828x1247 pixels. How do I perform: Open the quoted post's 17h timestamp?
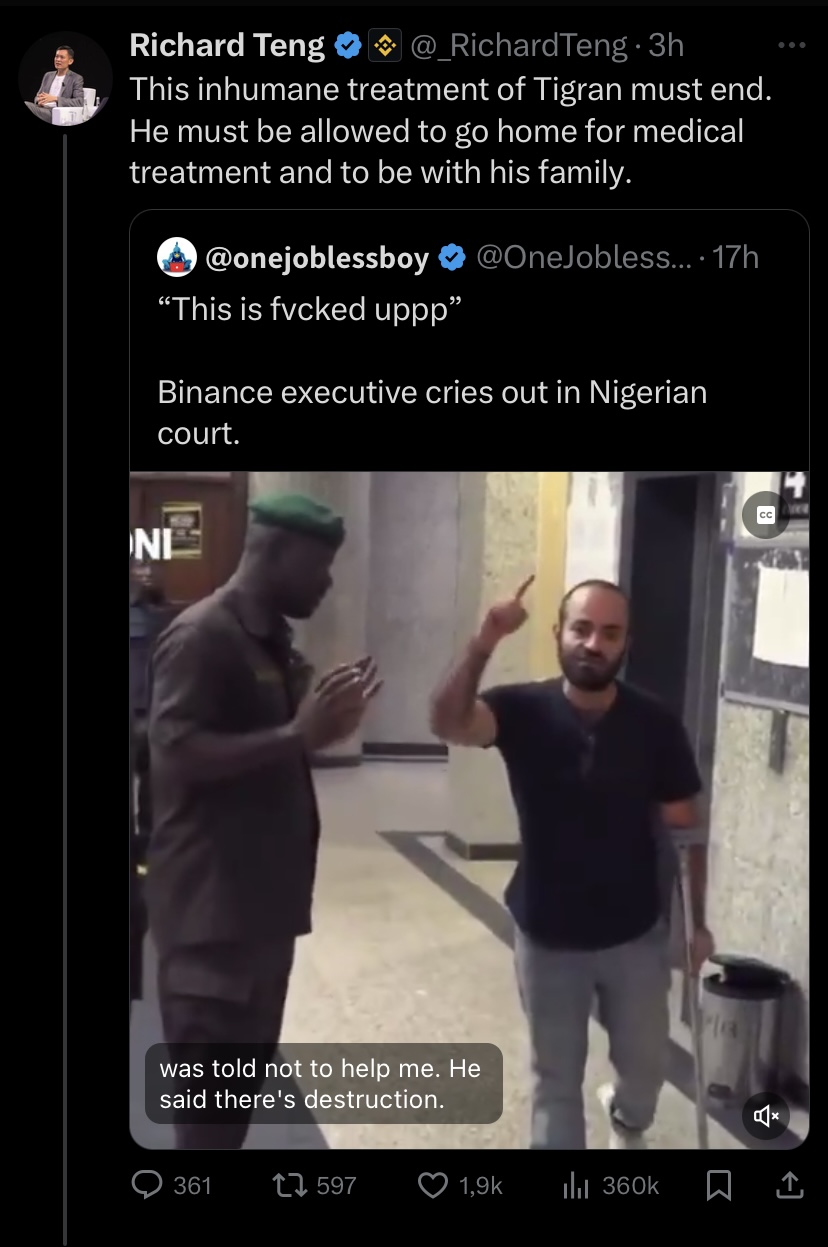coord(736,258)
